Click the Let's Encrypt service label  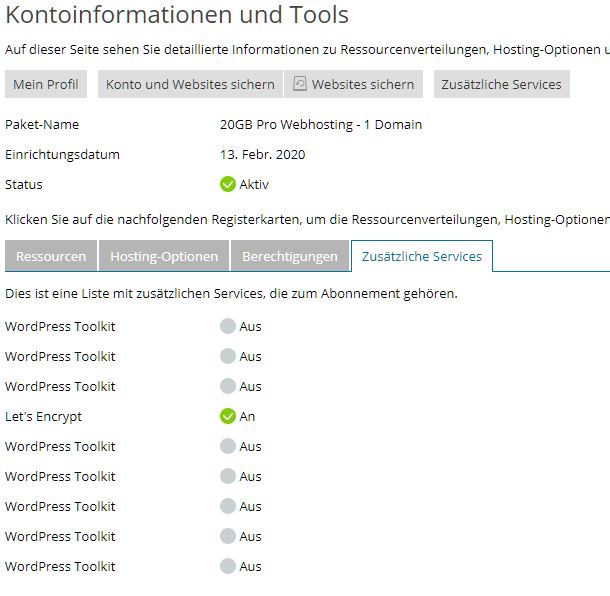pyautogui.click(x=44, y=417)
